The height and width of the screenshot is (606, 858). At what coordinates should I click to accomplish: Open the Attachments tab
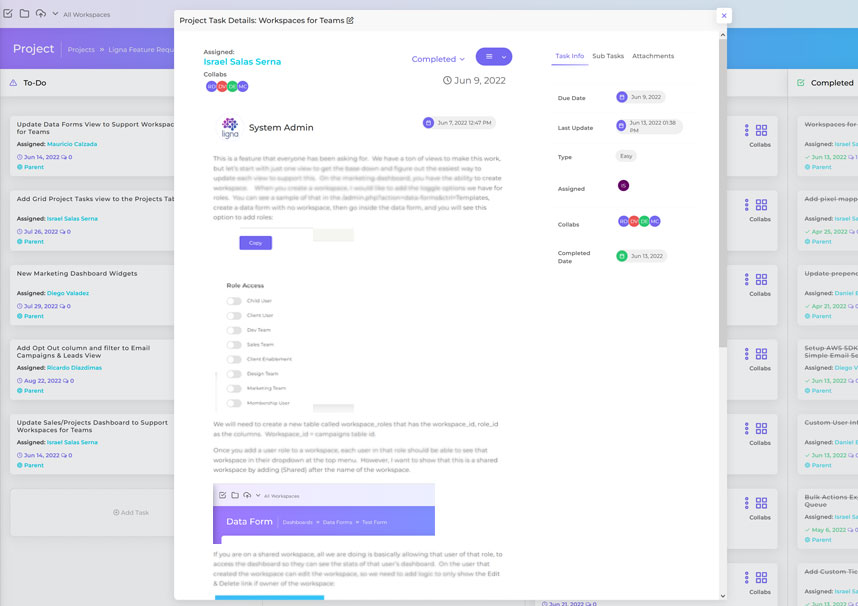(x=653, y=56)
